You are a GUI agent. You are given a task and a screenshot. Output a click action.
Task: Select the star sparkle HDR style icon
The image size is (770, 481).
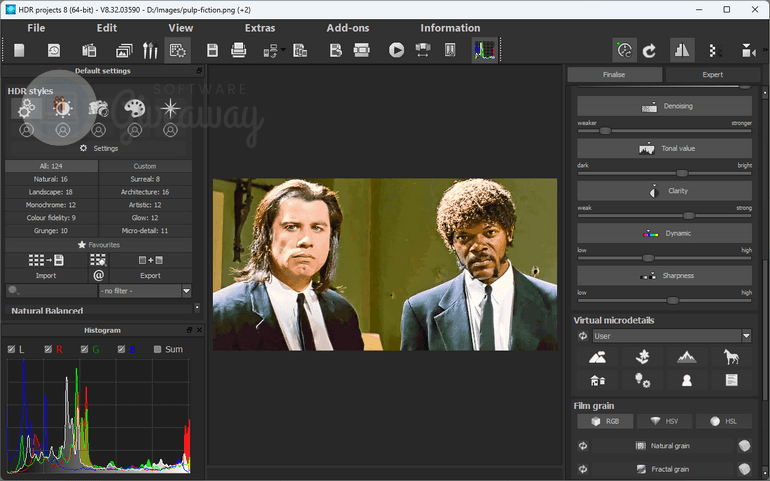(x=171, y=108)
